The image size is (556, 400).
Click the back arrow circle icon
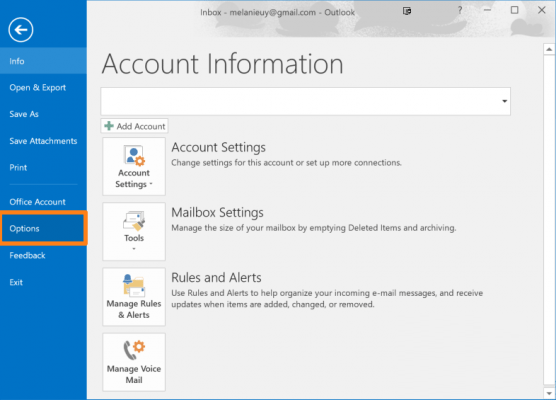[x=21, y=30]
